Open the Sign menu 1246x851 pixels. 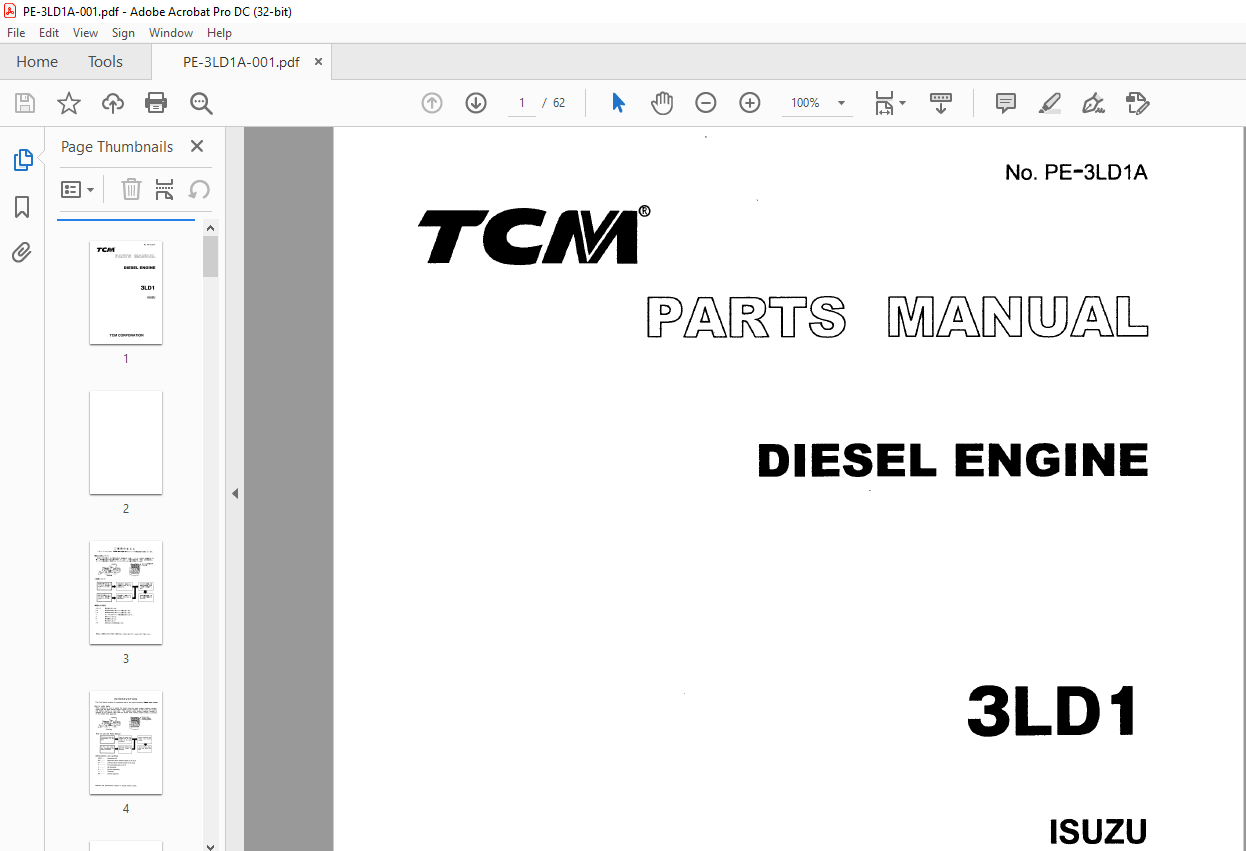coord(123,33)
